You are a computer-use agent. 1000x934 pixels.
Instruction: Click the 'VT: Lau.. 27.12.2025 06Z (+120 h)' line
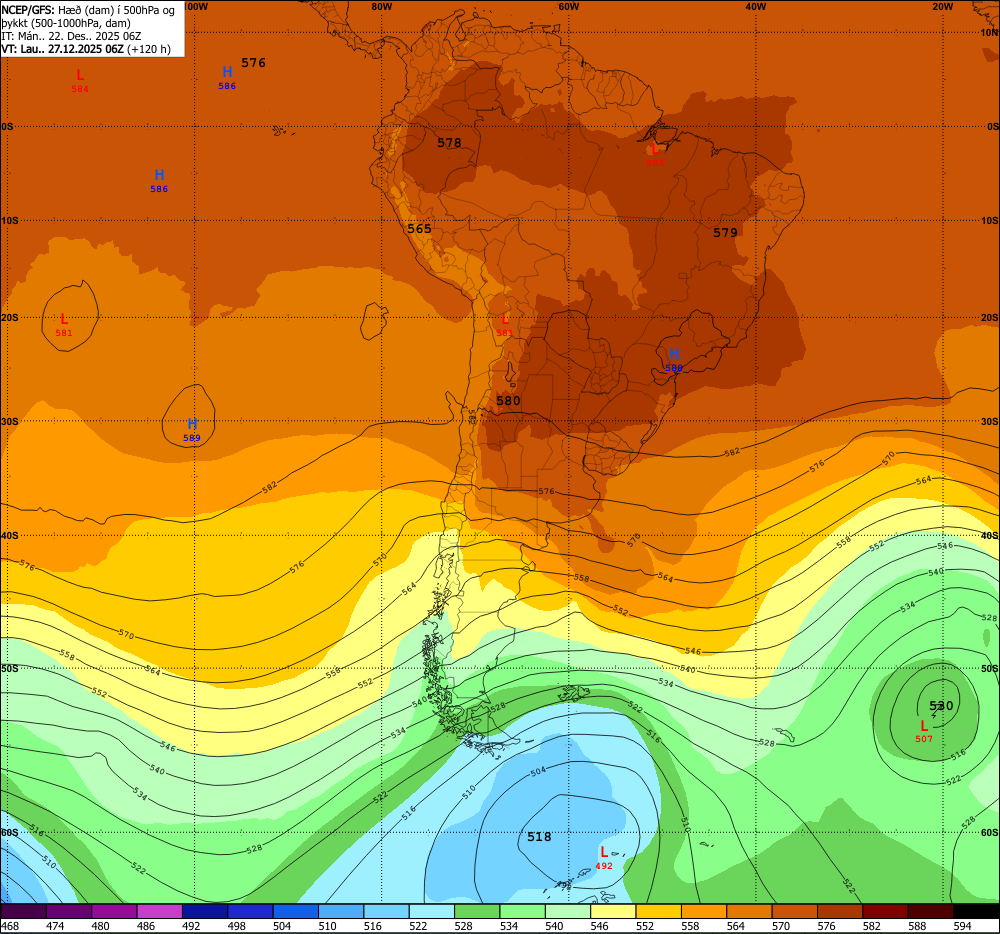click(x=86, y=49)
